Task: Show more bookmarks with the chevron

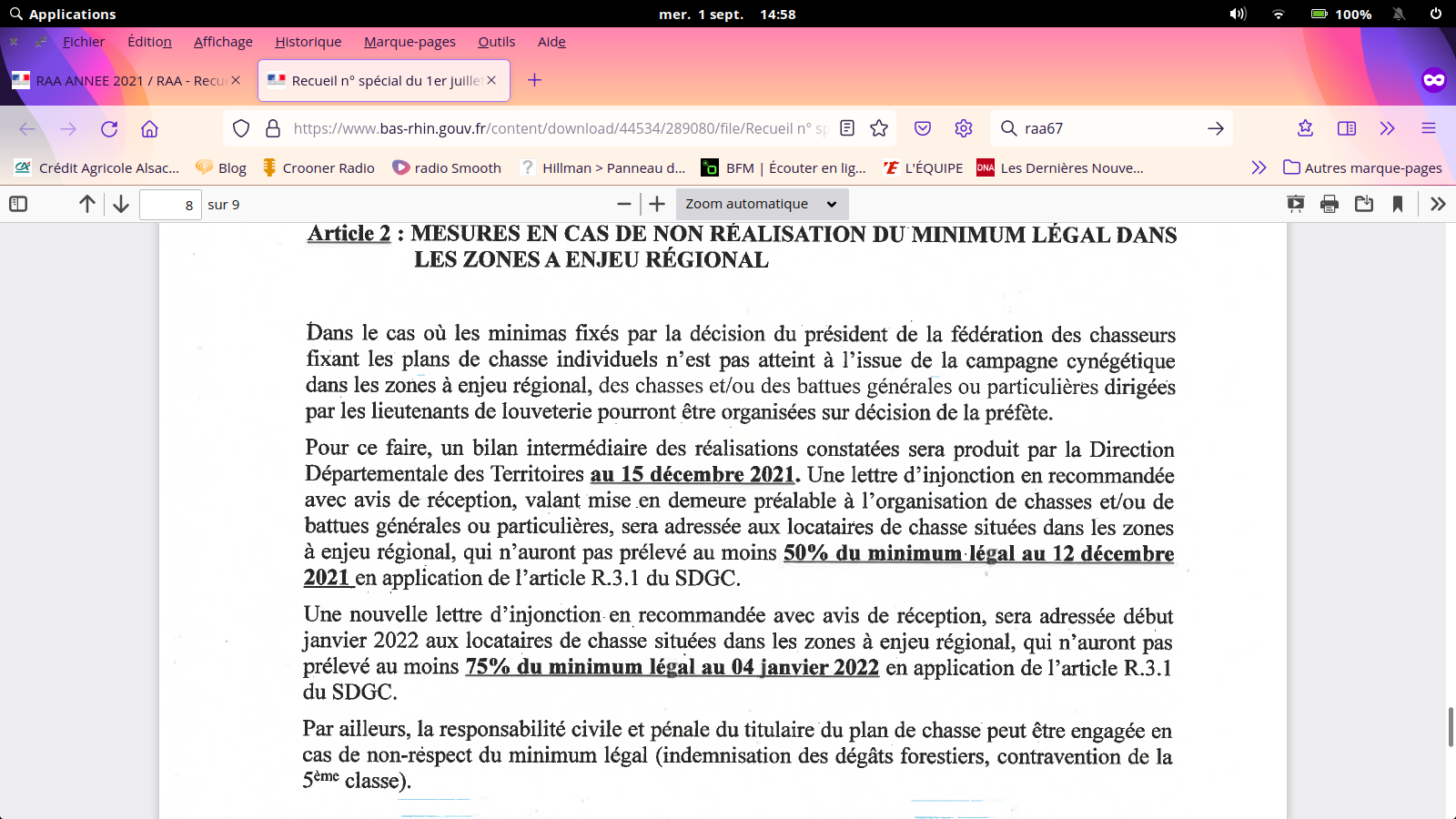Action: click(x=1259, y=167)
